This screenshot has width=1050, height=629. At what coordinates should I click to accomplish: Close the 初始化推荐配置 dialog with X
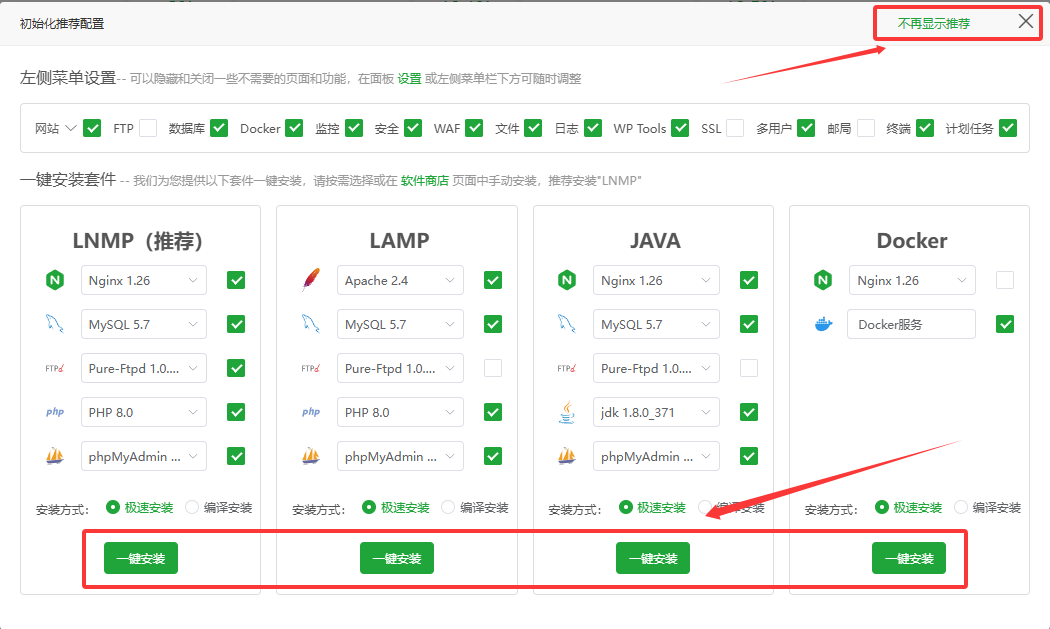pyautogui.click(x=1026, y=21)
